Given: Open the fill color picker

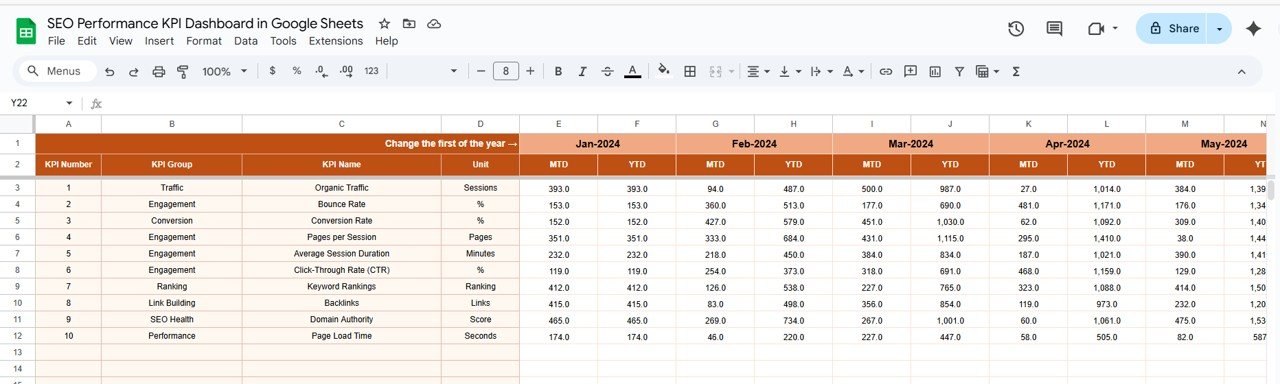Looking at the screenshot, I should click(x=664, y=71).
